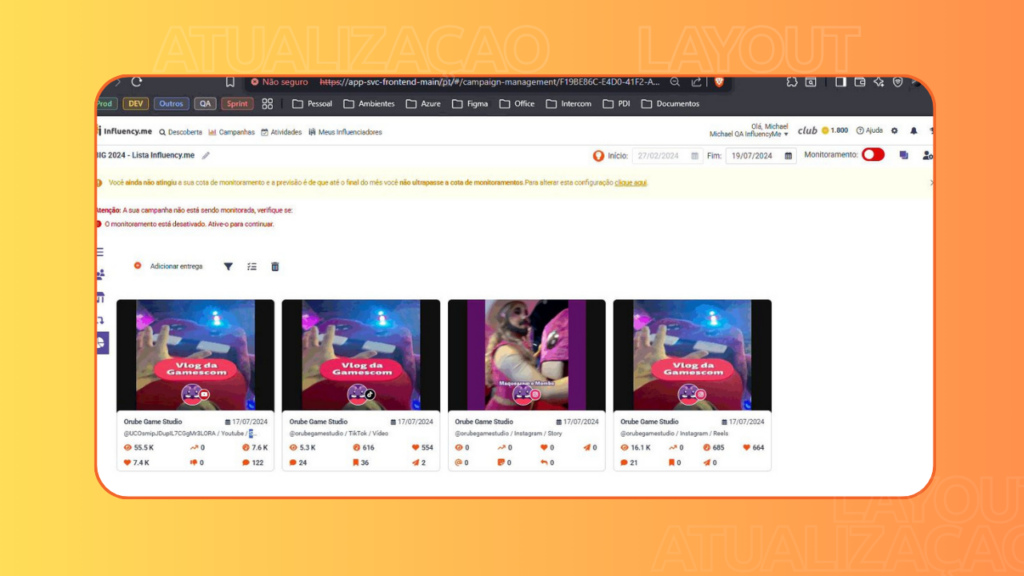Viewport: 1024px width, 576px height.
Task: Open the Brave shield icon
Action: [x=719, y=82]
